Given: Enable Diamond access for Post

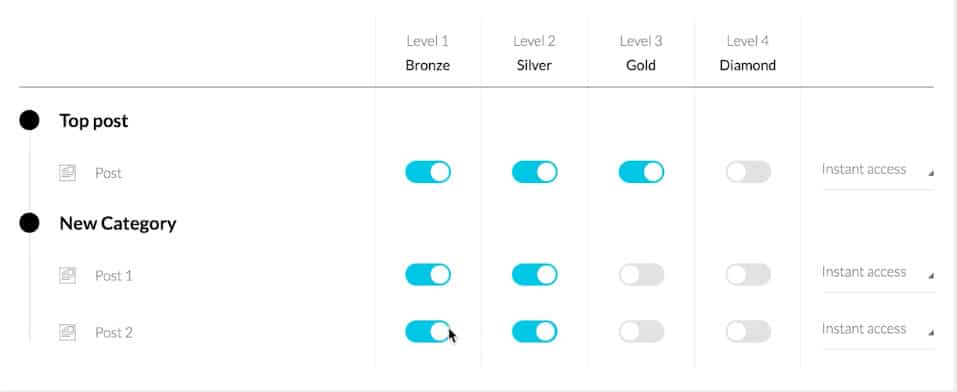Looking at the screenshot, I should [748, 172].
